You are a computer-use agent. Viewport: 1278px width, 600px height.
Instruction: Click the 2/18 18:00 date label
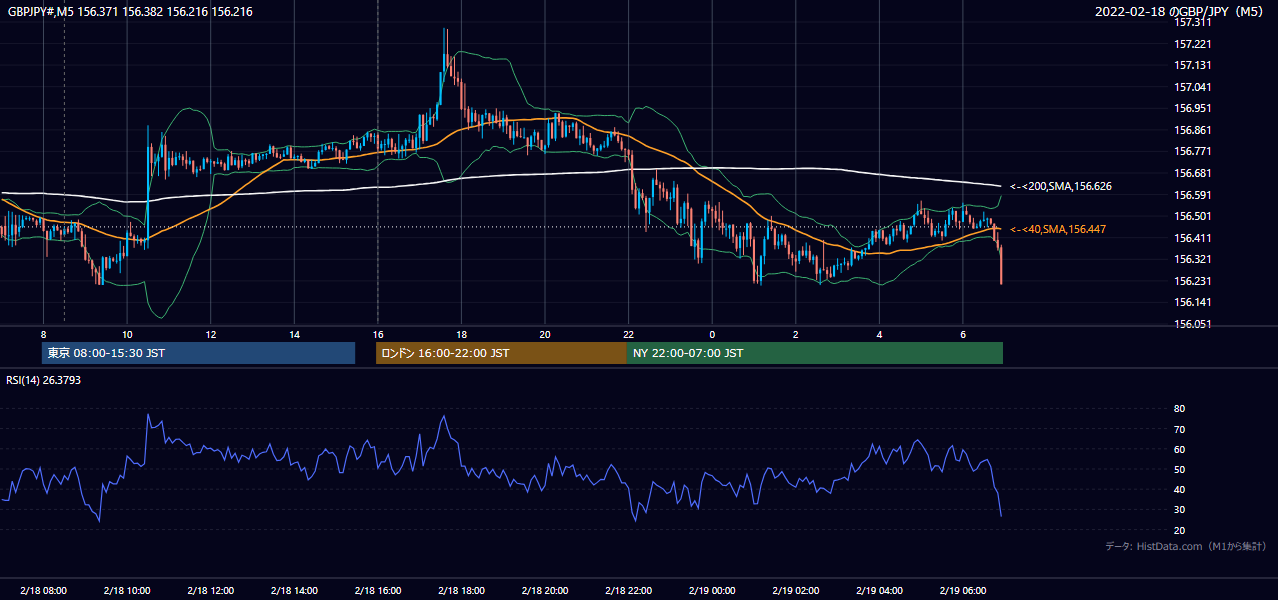tap(461, 591)
